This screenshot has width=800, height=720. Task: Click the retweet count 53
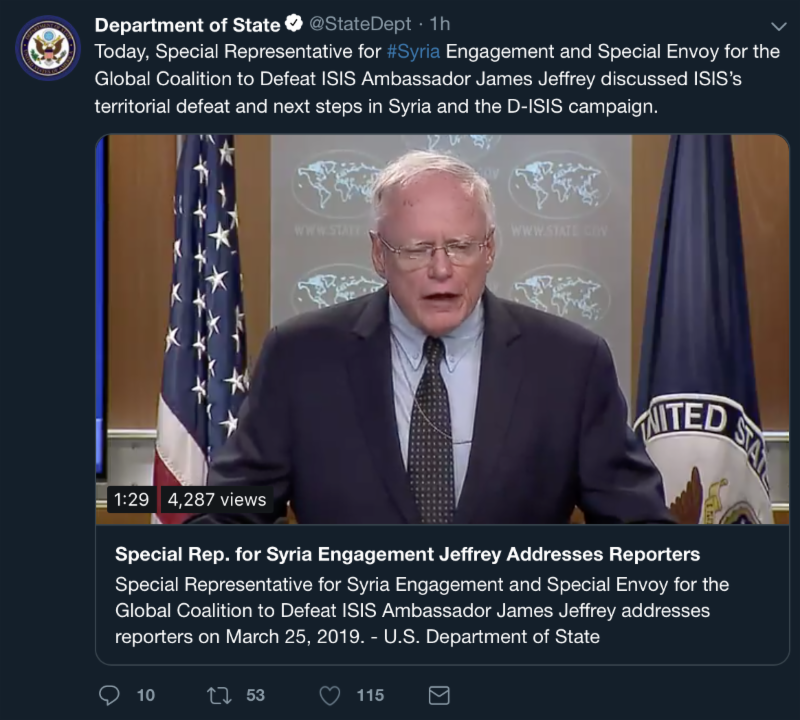click(x=255, y=695)
